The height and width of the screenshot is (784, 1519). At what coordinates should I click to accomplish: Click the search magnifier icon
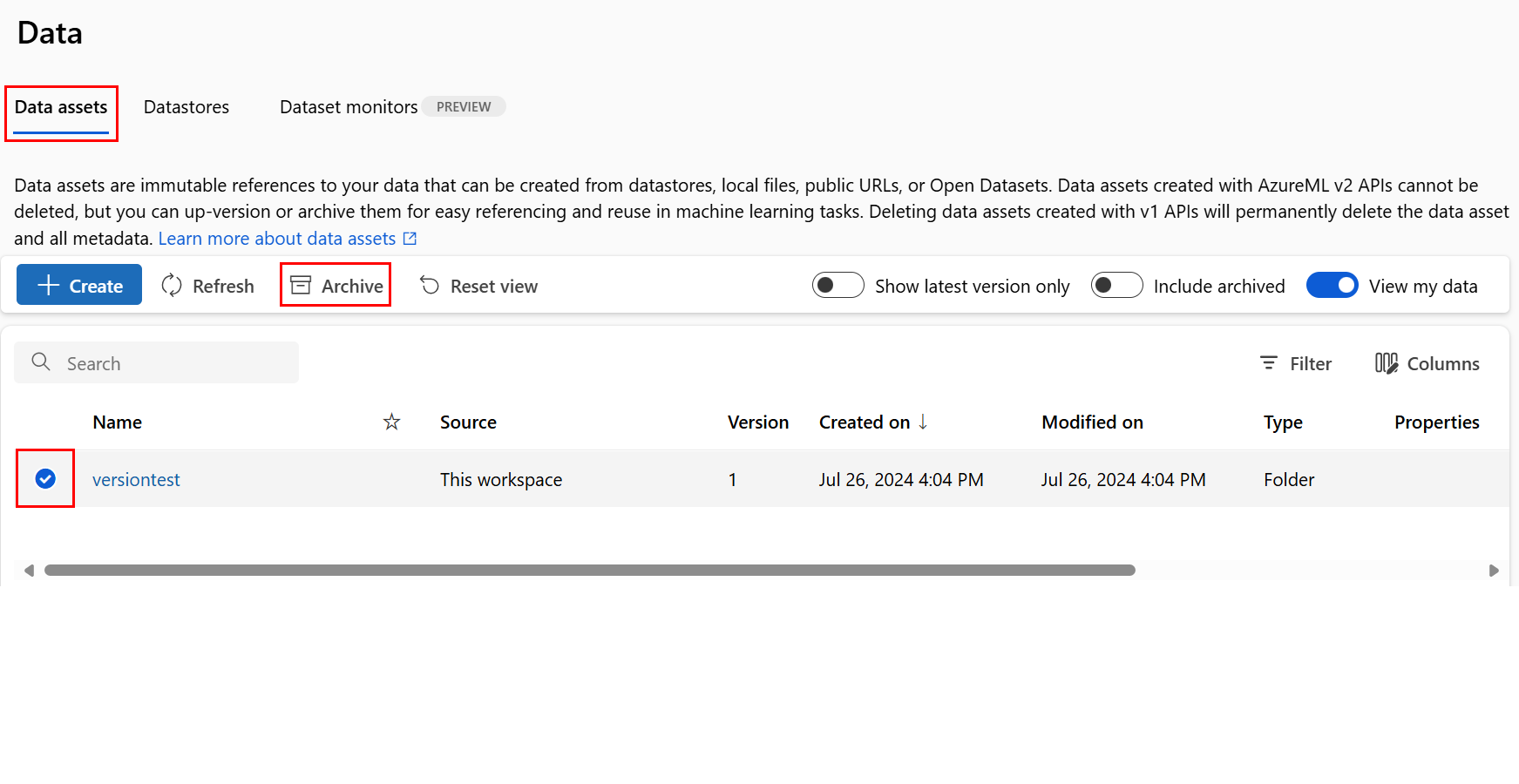41,362
